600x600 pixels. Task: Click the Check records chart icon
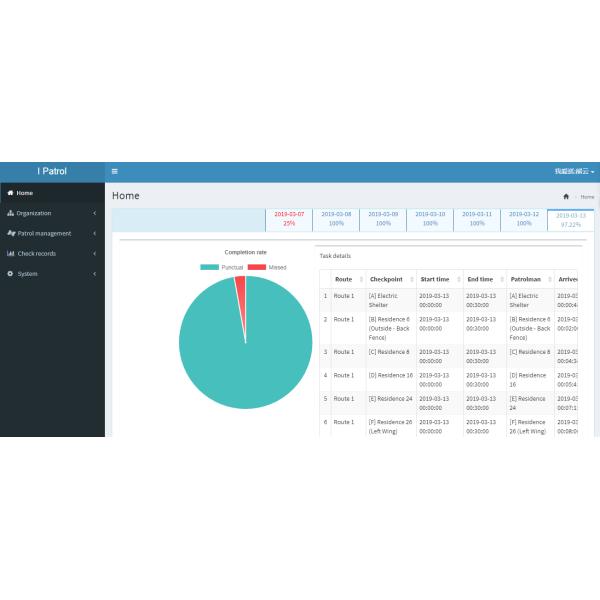coord(10,253)
